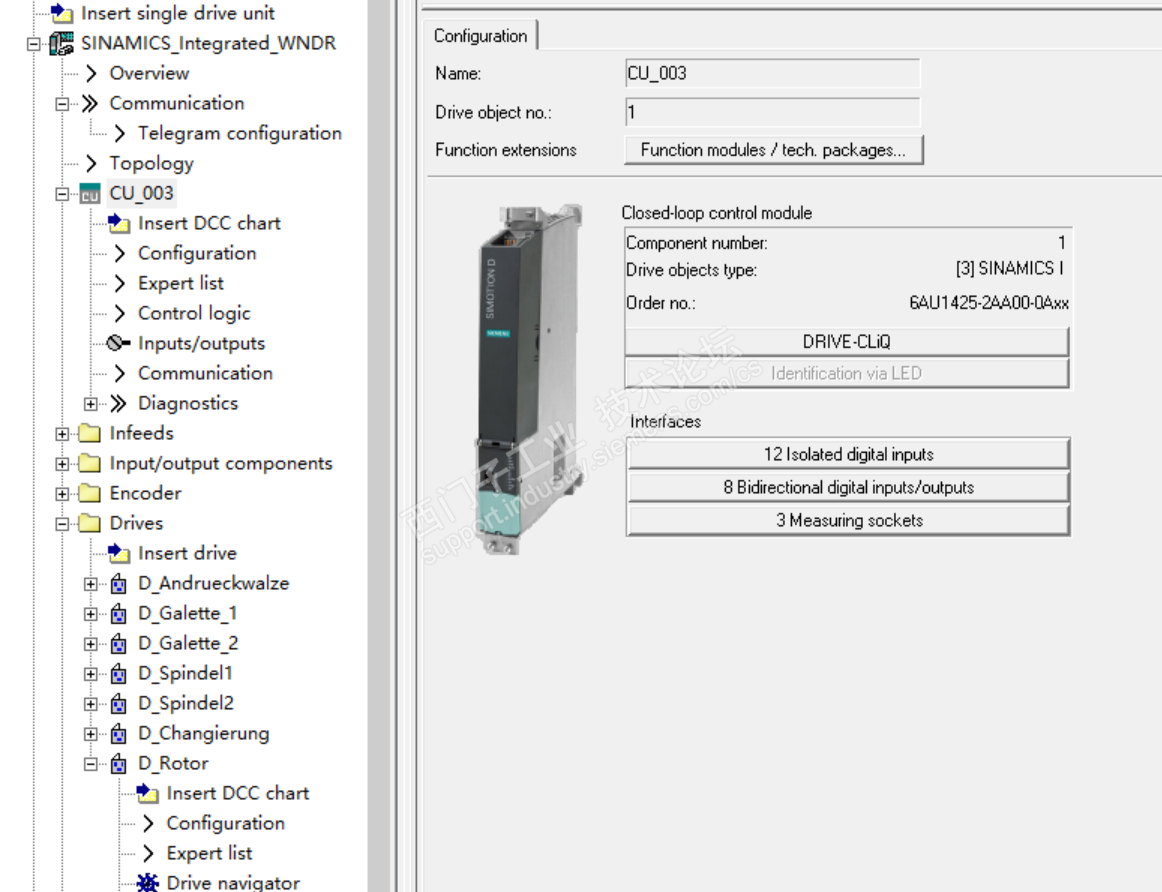Click the D_Andrueckwalze drive icon
The height and width of the screenshot is (892, 1162).
click(x=119, y=584)
